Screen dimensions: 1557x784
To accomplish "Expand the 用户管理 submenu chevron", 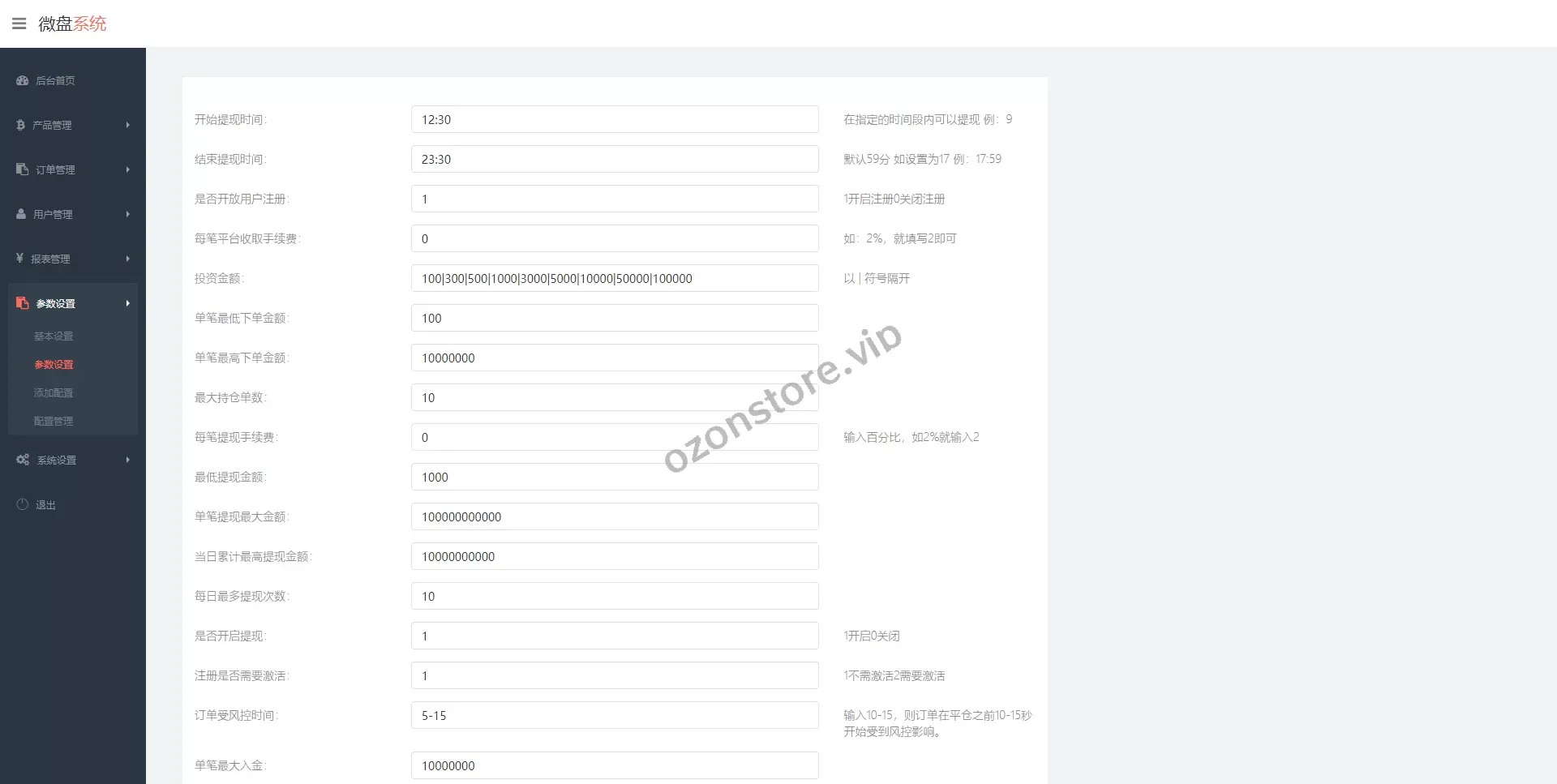I will pyautogui.click(x=127, y=214).
